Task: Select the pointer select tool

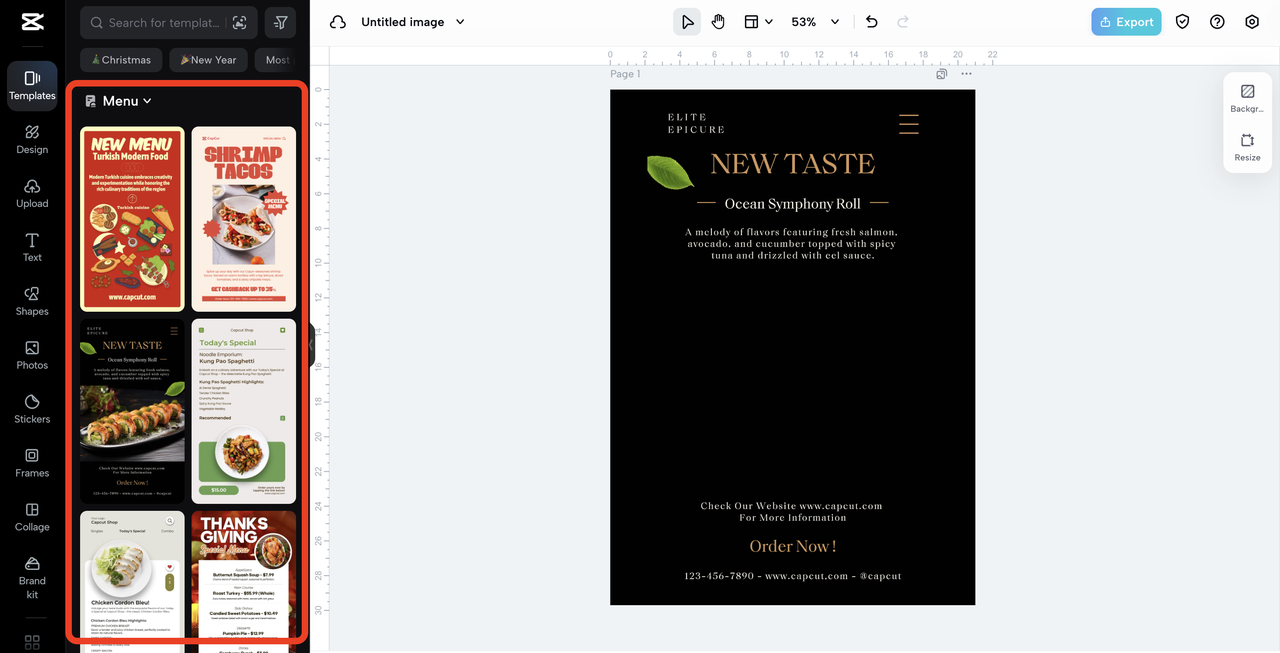Action: click(687, 22)
